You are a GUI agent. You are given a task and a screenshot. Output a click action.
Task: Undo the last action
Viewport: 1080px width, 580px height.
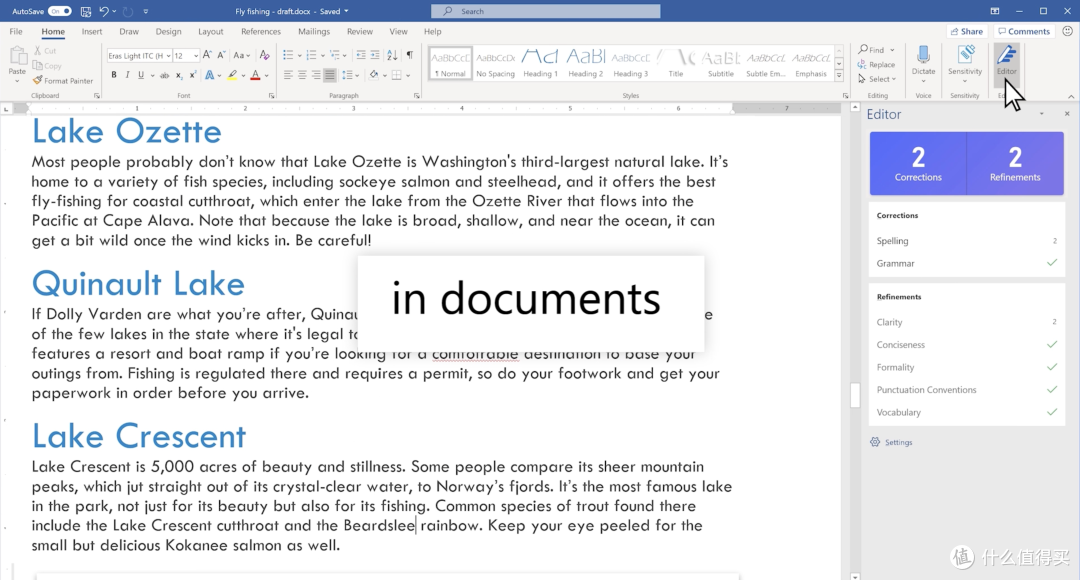click(104, 11)
